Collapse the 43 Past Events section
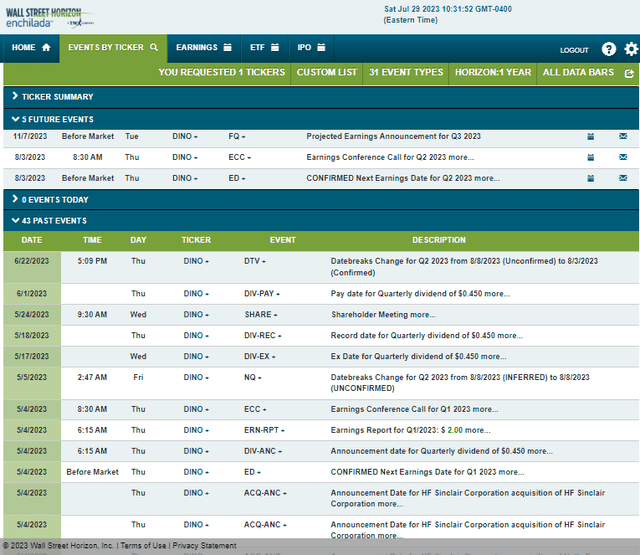Viewport: 640px width, 555px height. [x=321, y=221]
